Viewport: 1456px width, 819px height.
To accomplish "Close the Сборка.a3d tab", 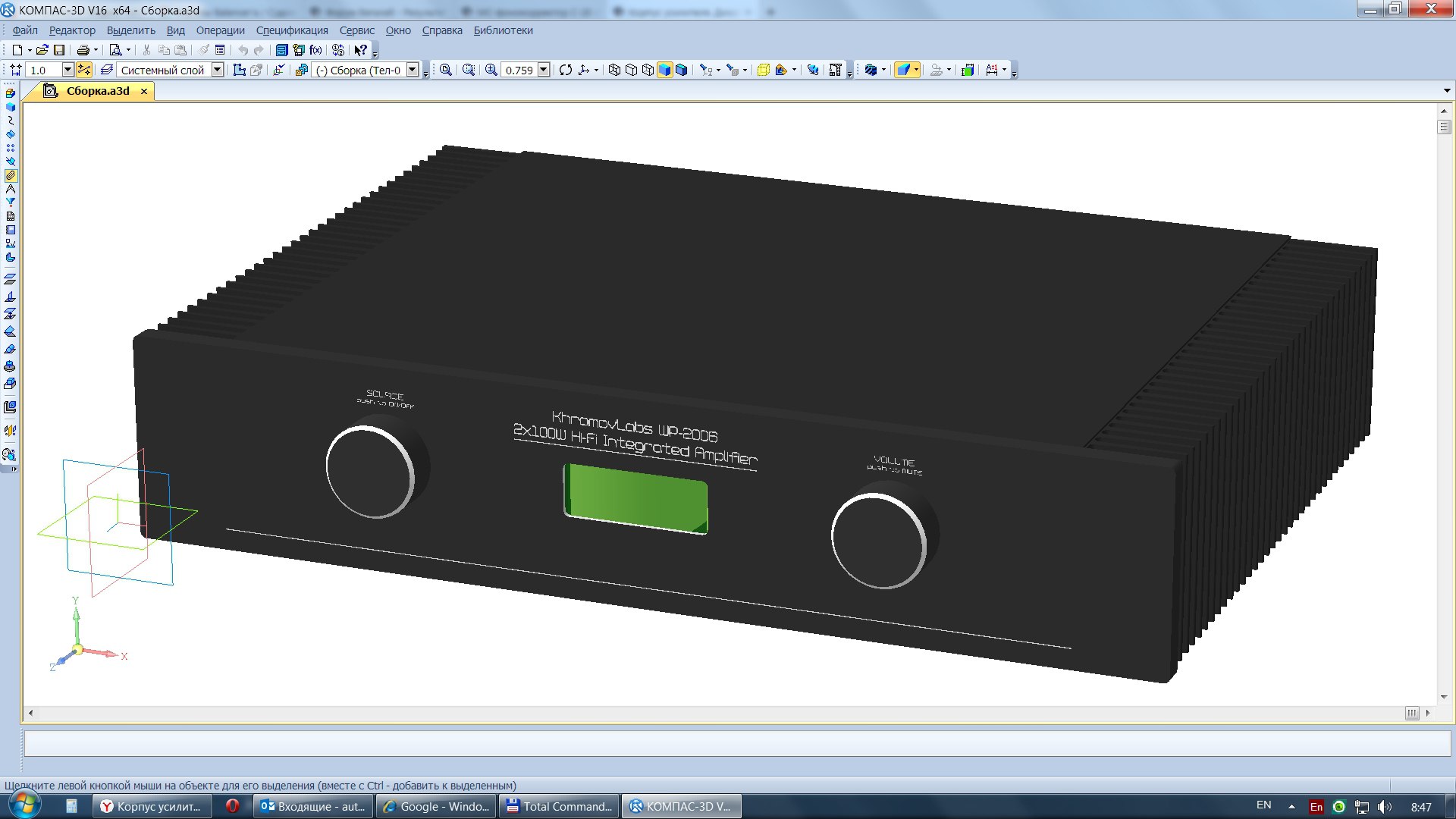I will [x=144, y=91].
